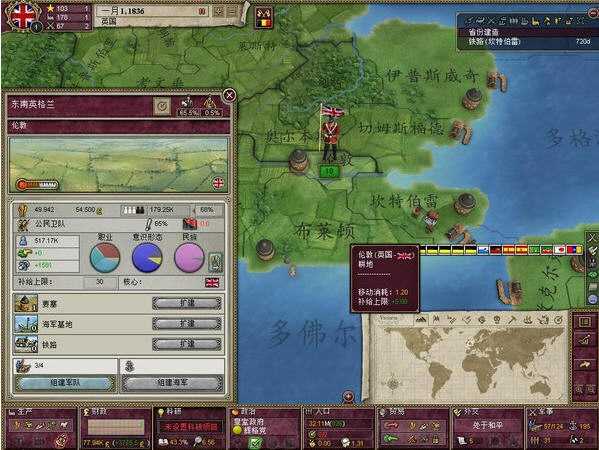Click the British flag shield in top-left corner

point(21,16)
